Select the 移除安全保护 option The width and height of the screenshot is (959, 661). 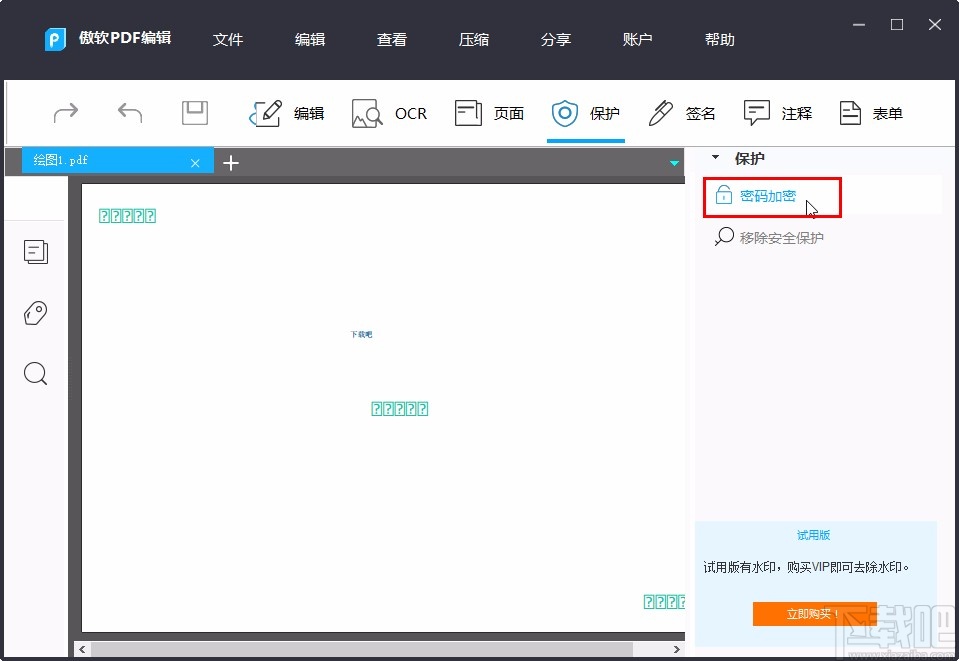click(782, 237)
